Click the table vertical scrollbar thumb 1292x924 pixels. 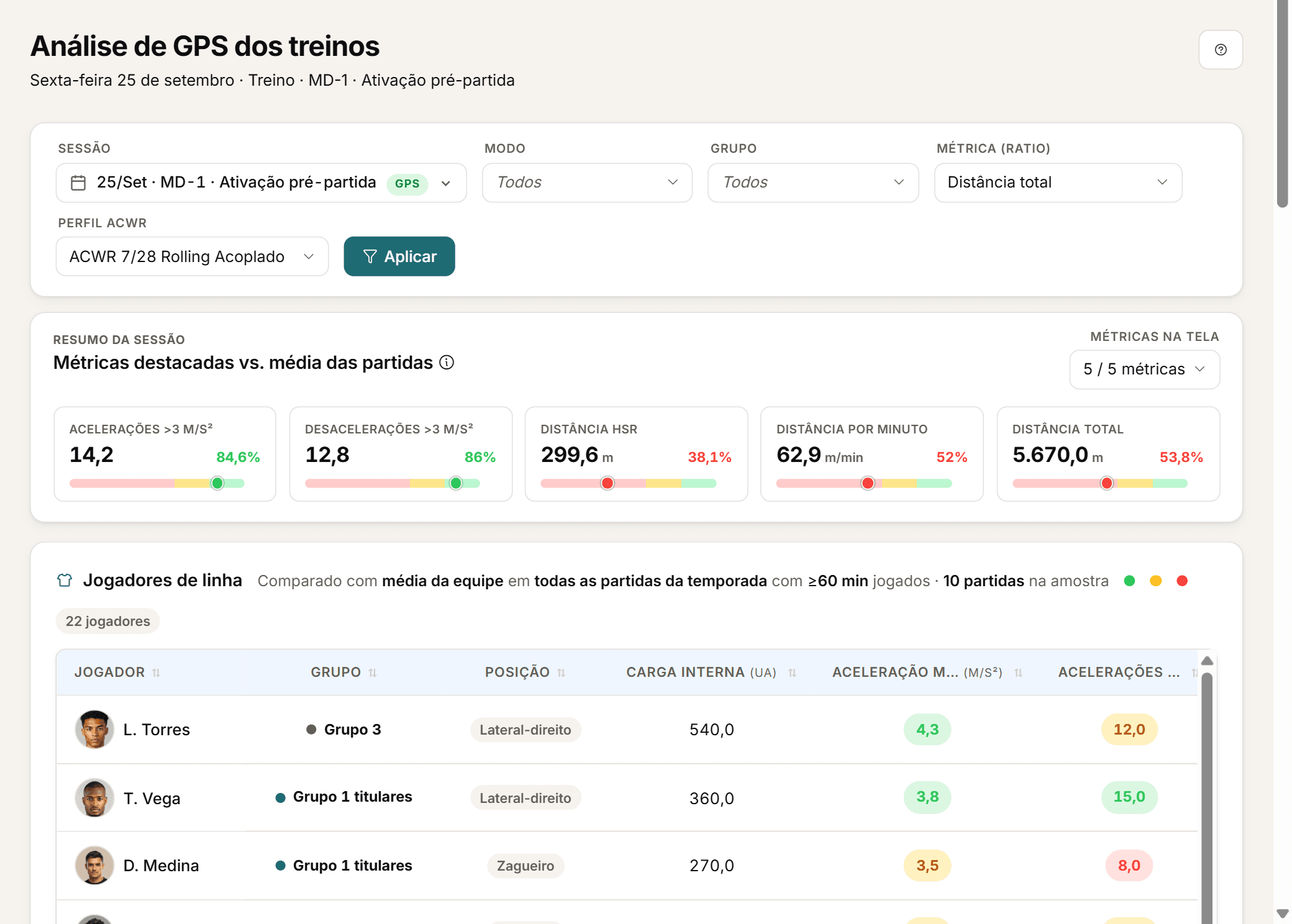(1207, 798)
